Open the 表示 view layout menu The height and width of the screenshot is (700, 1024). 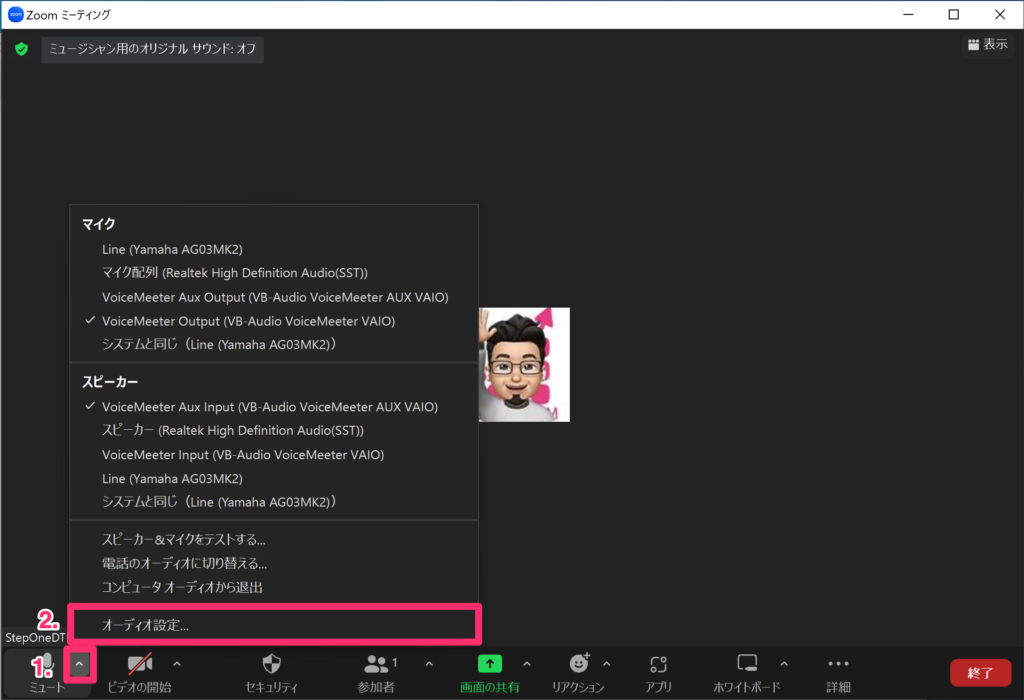[x=987, y=44]
